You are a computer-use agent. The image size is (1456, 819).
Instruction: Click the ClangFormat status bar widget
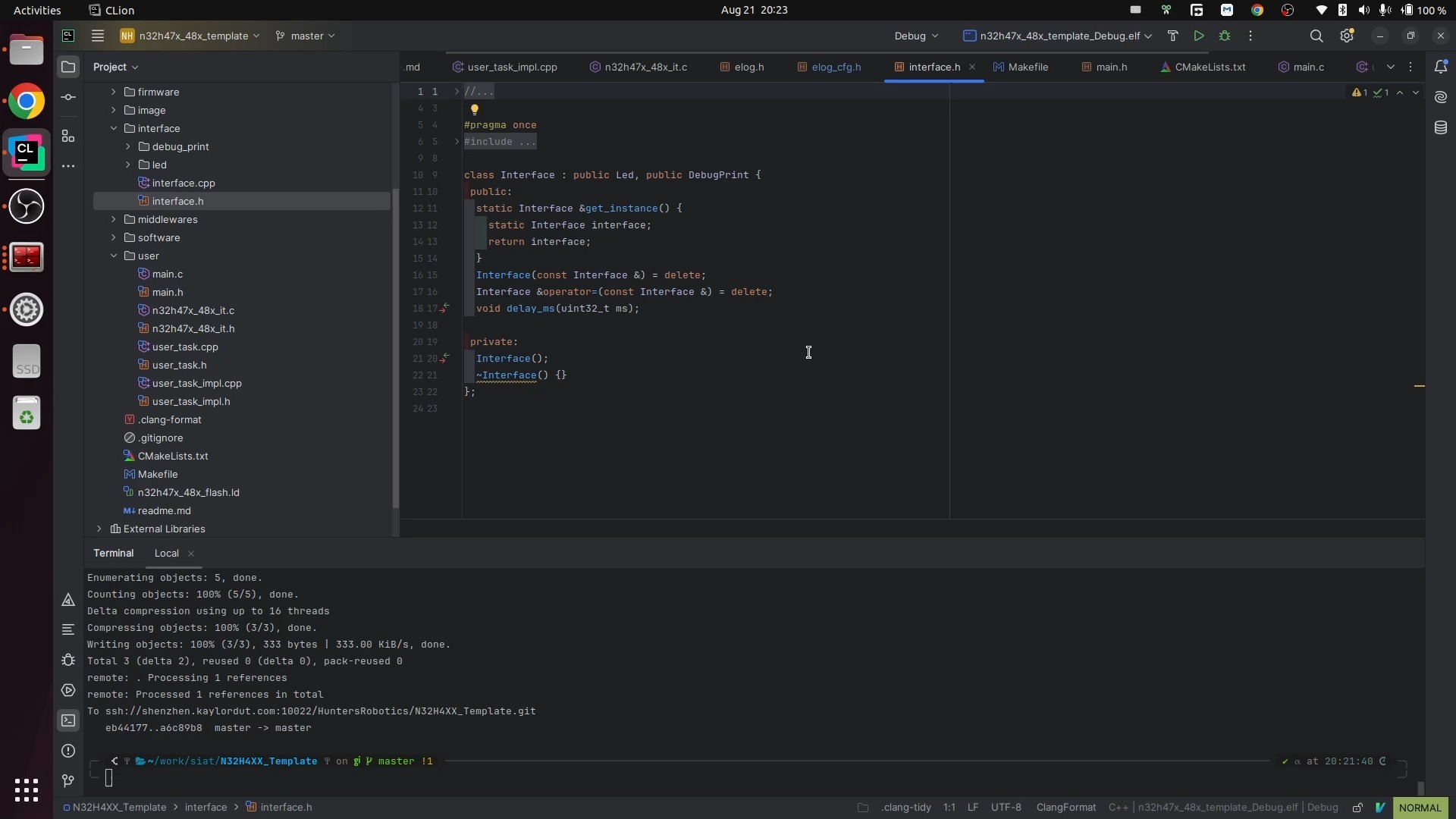pos(1065,808)
